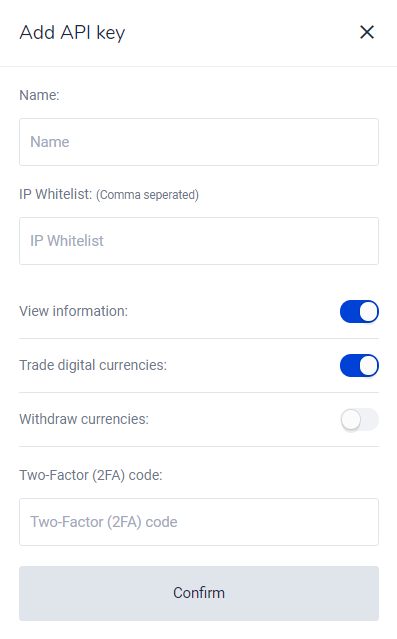Screen dimensions: 397x639
Task: Close the Add API key dialog
Action: coord(367,32)
